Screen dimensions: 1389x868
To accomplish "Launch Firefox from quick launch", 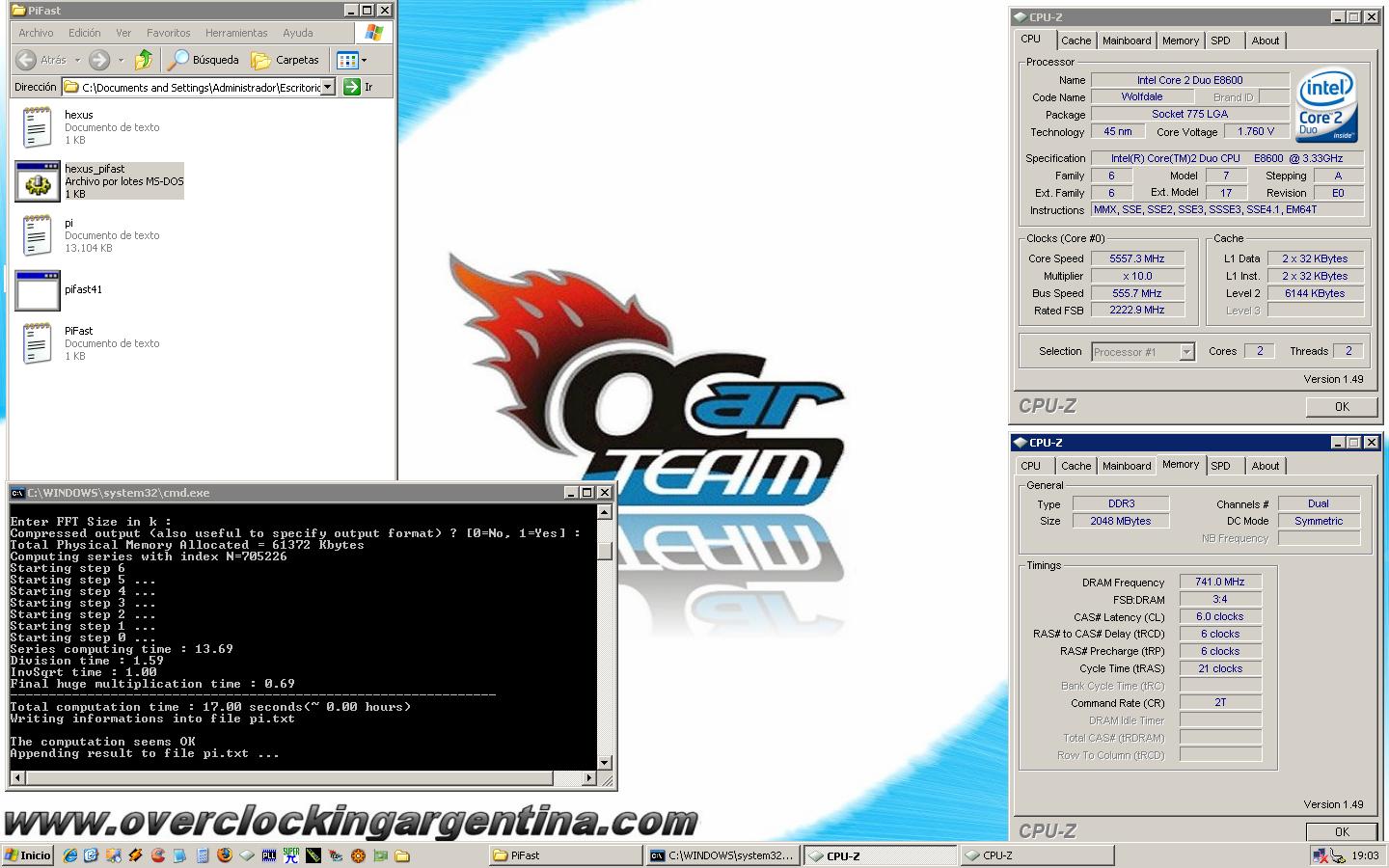I will [225, 855].
